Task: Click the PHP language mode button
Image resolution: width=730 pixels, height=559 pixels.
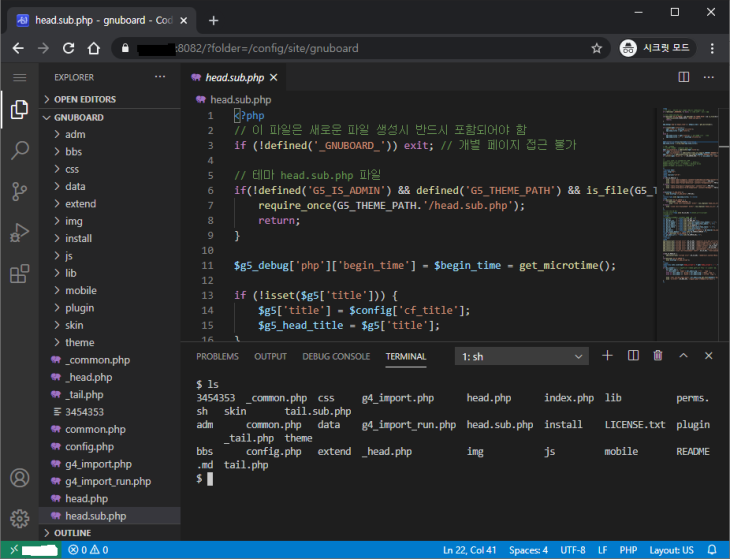Action: click(628, 550)
